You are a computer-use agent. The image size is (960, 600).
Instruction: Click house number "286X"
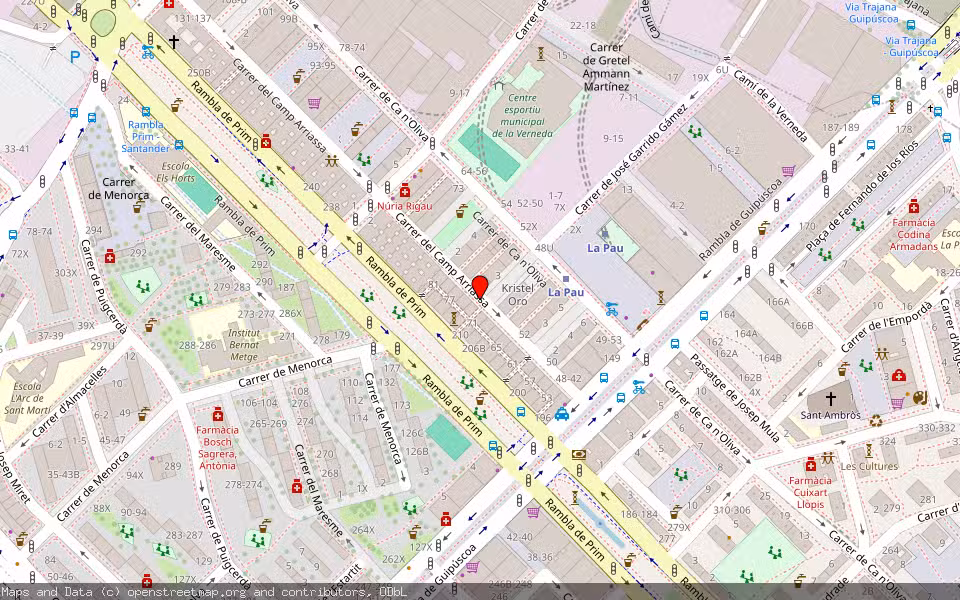(x=290, y=313)
